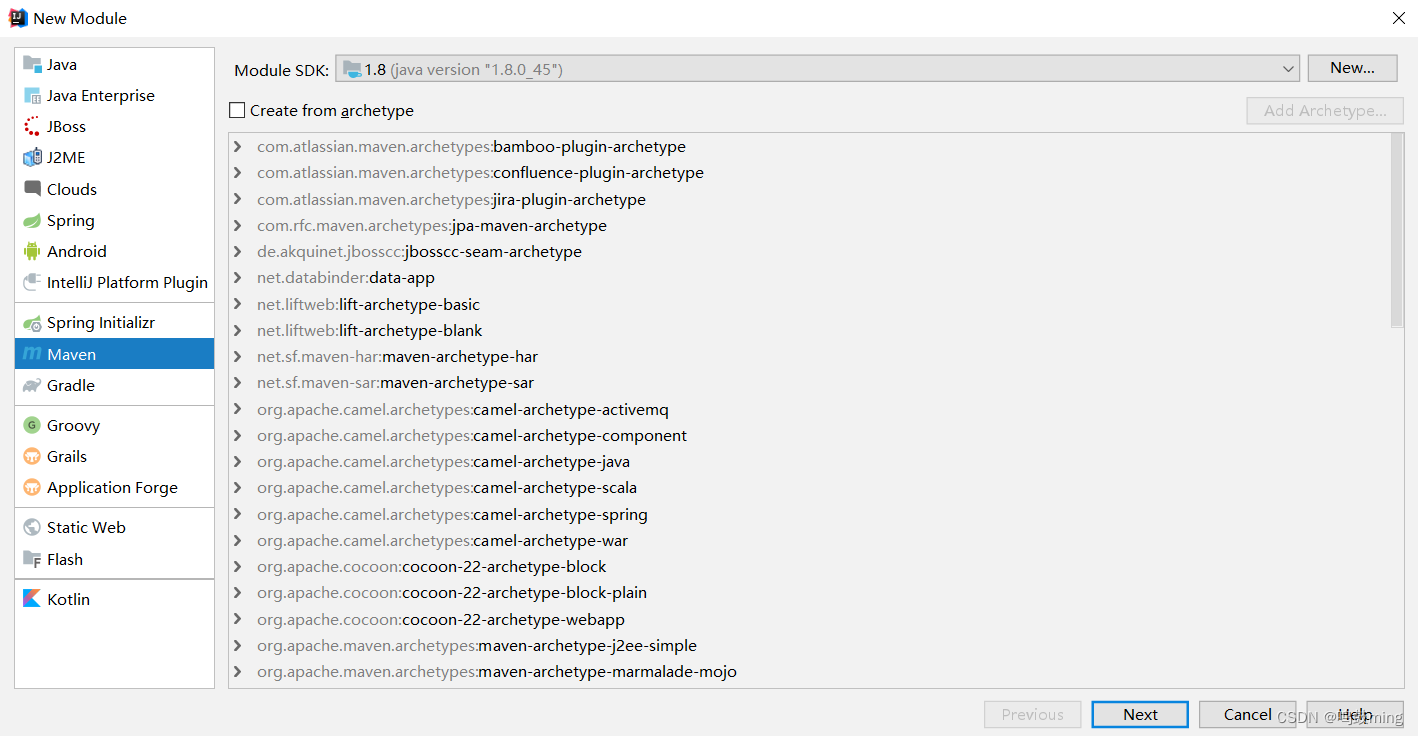Image resolution: width=1418 pixels, height=736 pixels.
Task: Click the Java module type icon
Action: (x=32, y=64)
